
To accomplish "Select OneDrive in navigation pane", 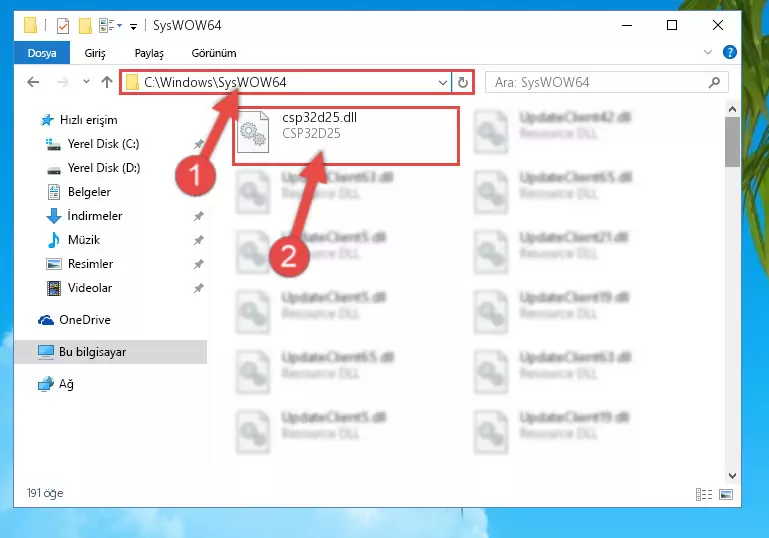I will [84, 320].
